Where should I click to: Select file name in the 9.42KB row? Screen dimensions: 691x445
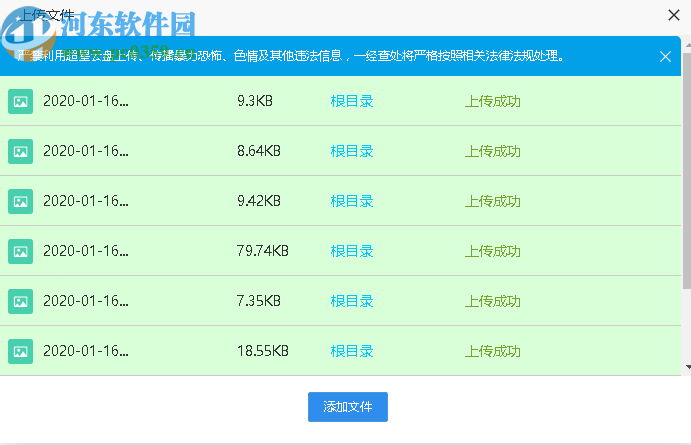tap(86, 201)
